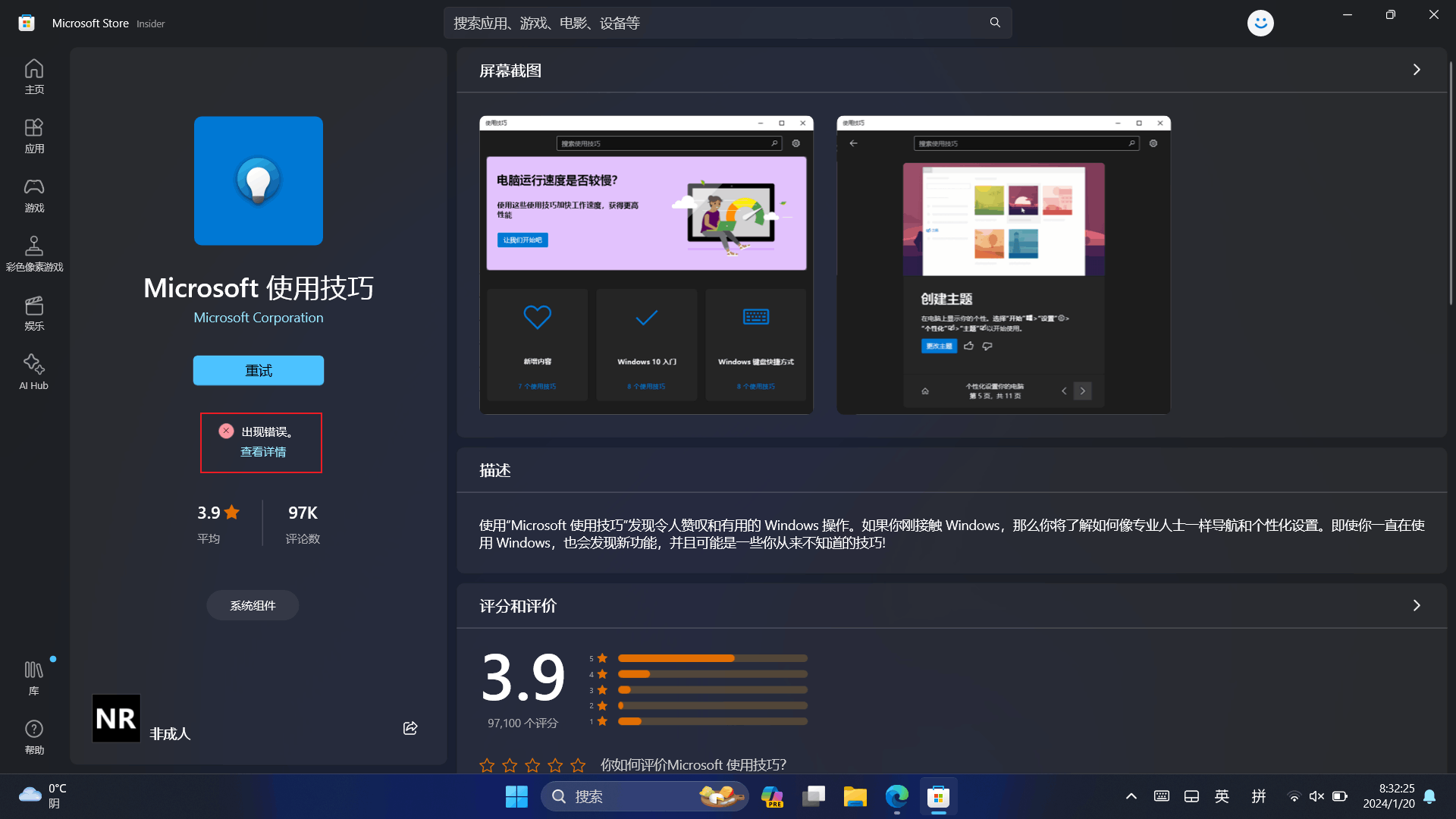1456x819 pixels.
Task: Click the System component (系统组件) tag
Action: [x=253, y=605]
